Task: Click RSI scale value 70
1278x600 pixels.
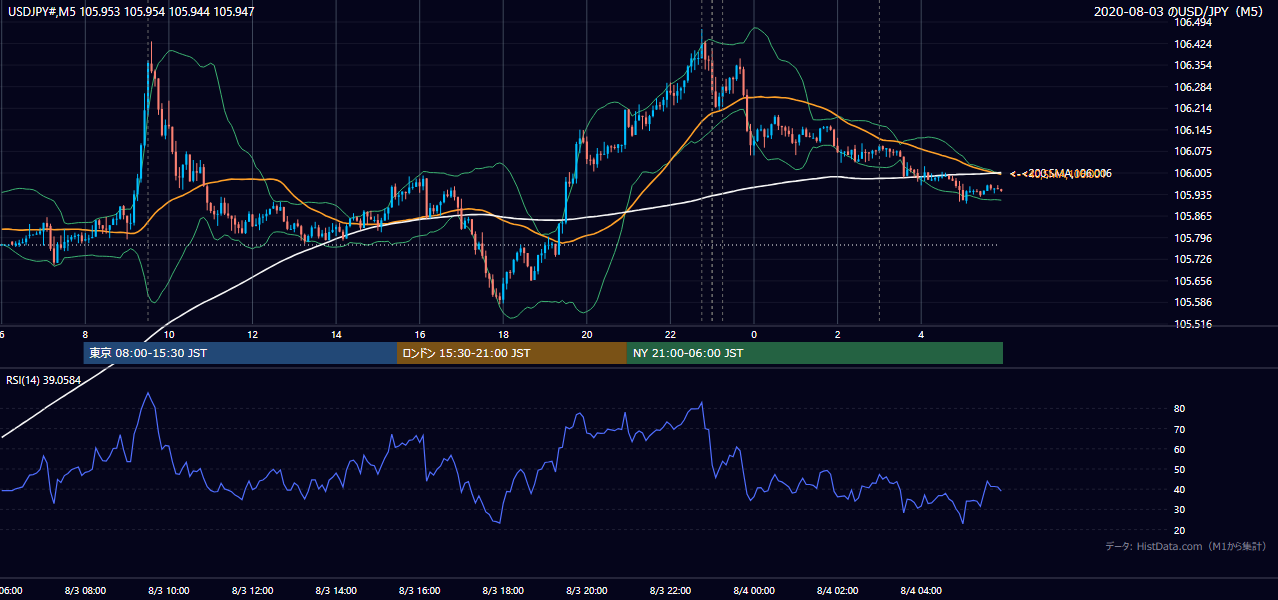Action: click(1180, 429)
